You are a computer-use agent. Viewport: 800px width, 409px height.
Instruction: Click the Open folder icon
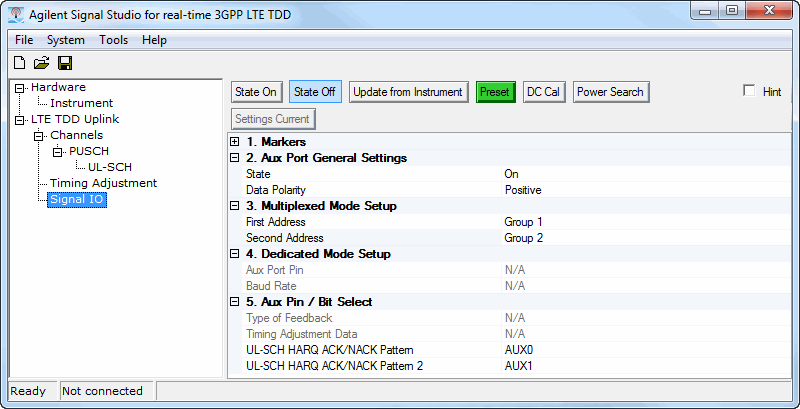[41, 63]
